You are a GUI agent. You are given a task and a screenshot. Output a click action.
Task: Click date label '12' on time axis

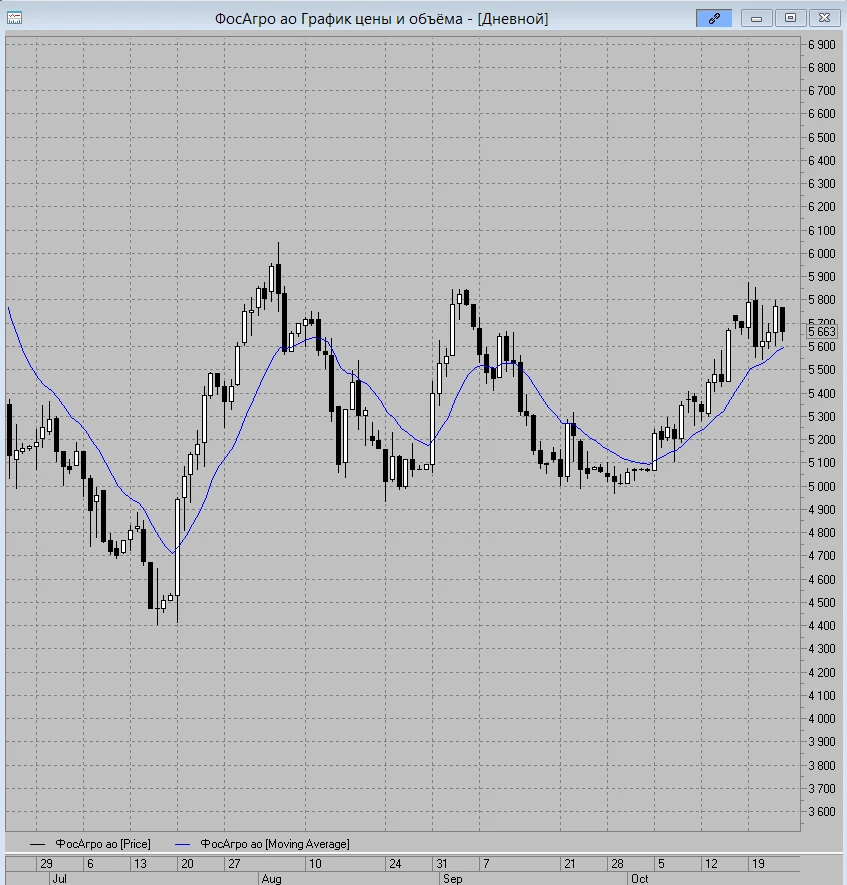click(x=711, y=864)
